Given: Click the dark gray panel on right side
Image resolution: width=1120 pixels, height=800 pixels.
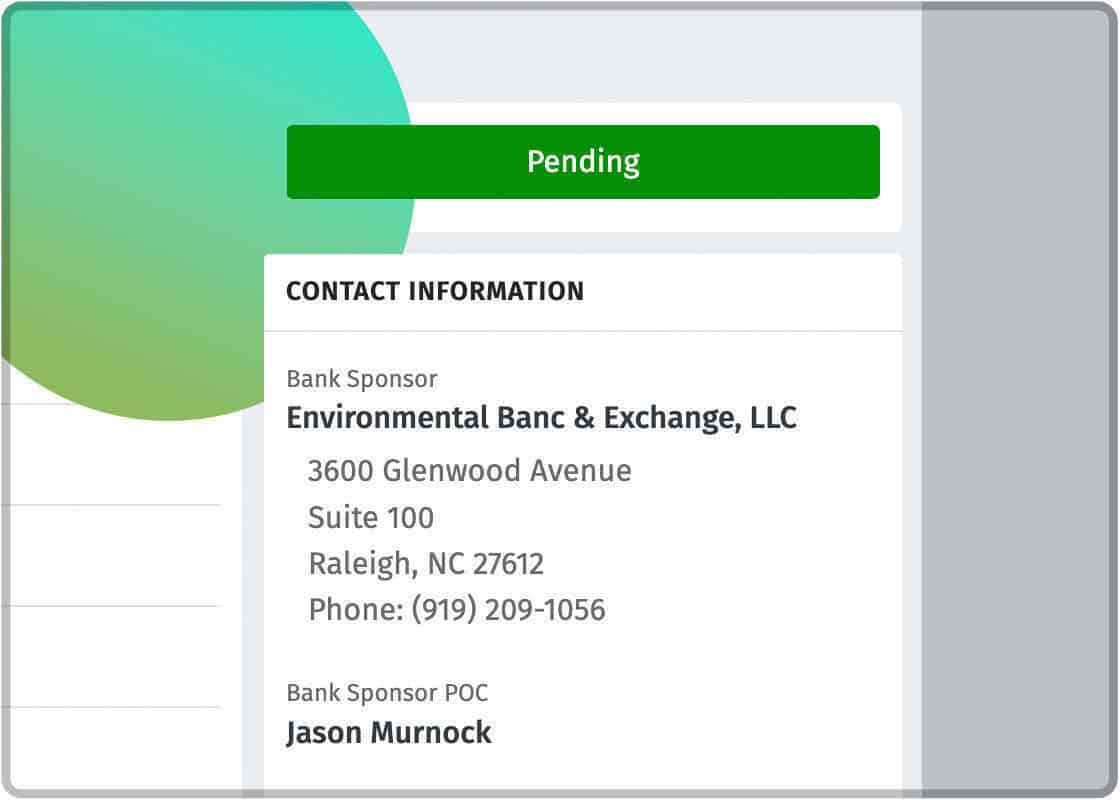Looking at the screenshot, I should click(x=1014, y=400).
